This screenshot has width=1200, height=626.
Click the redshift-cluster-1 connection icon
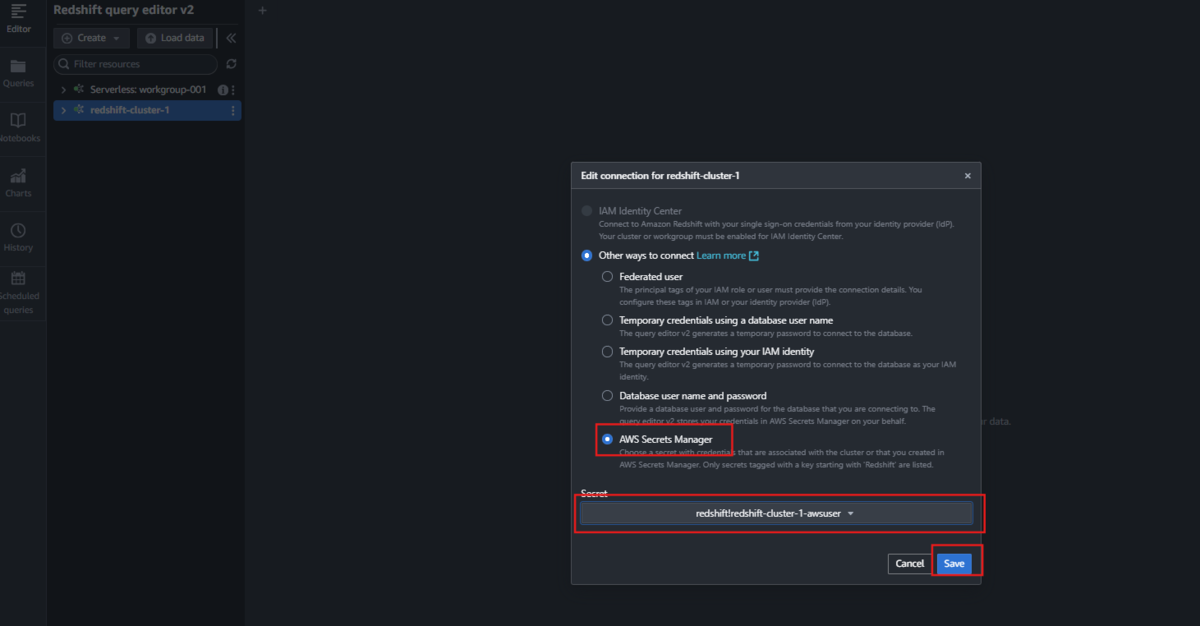coord(78,110)
